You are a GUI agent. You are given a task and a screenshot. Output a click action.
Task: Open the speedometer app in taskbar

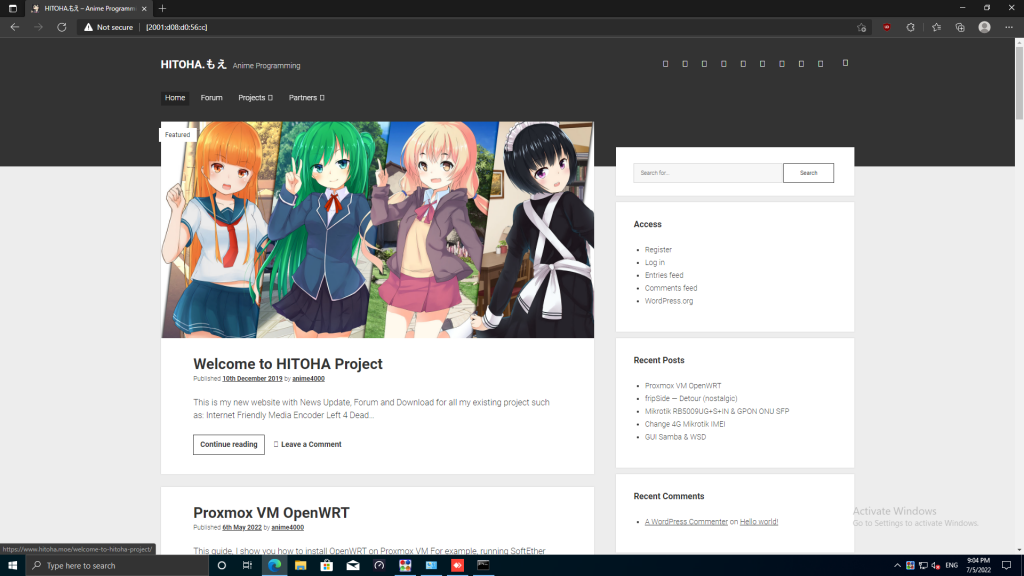coord(379,566)
